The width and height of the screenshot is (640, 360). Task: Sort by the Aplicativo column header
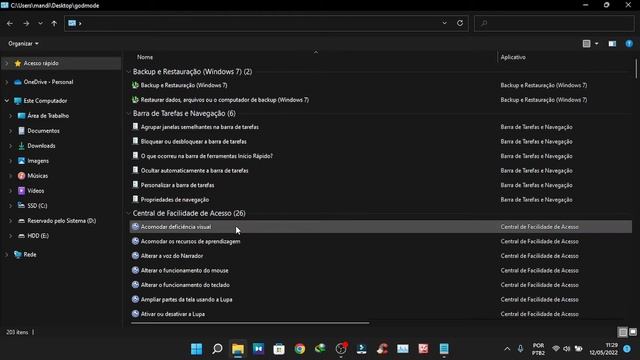click(513, 57)
